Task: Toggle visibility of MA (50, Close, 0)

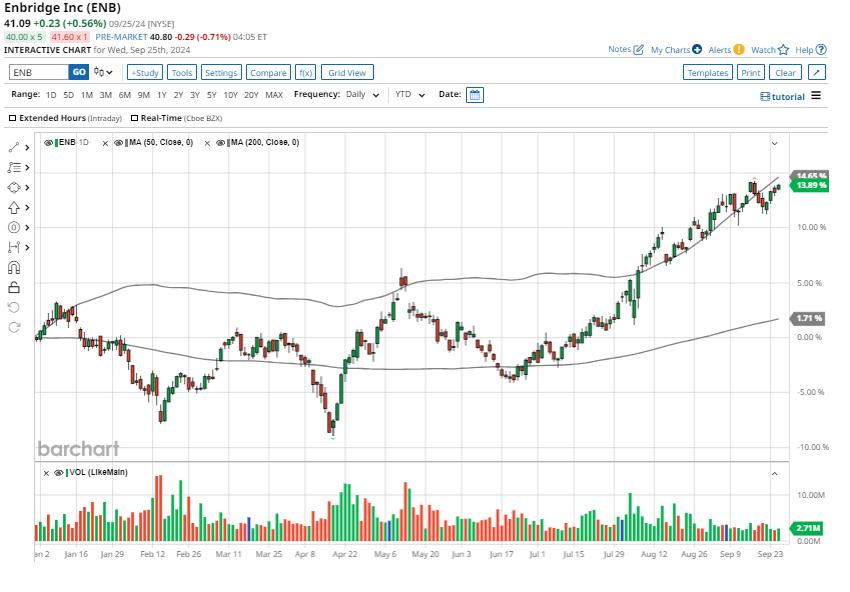Action: pyautogui.click(x=119, y=143)
